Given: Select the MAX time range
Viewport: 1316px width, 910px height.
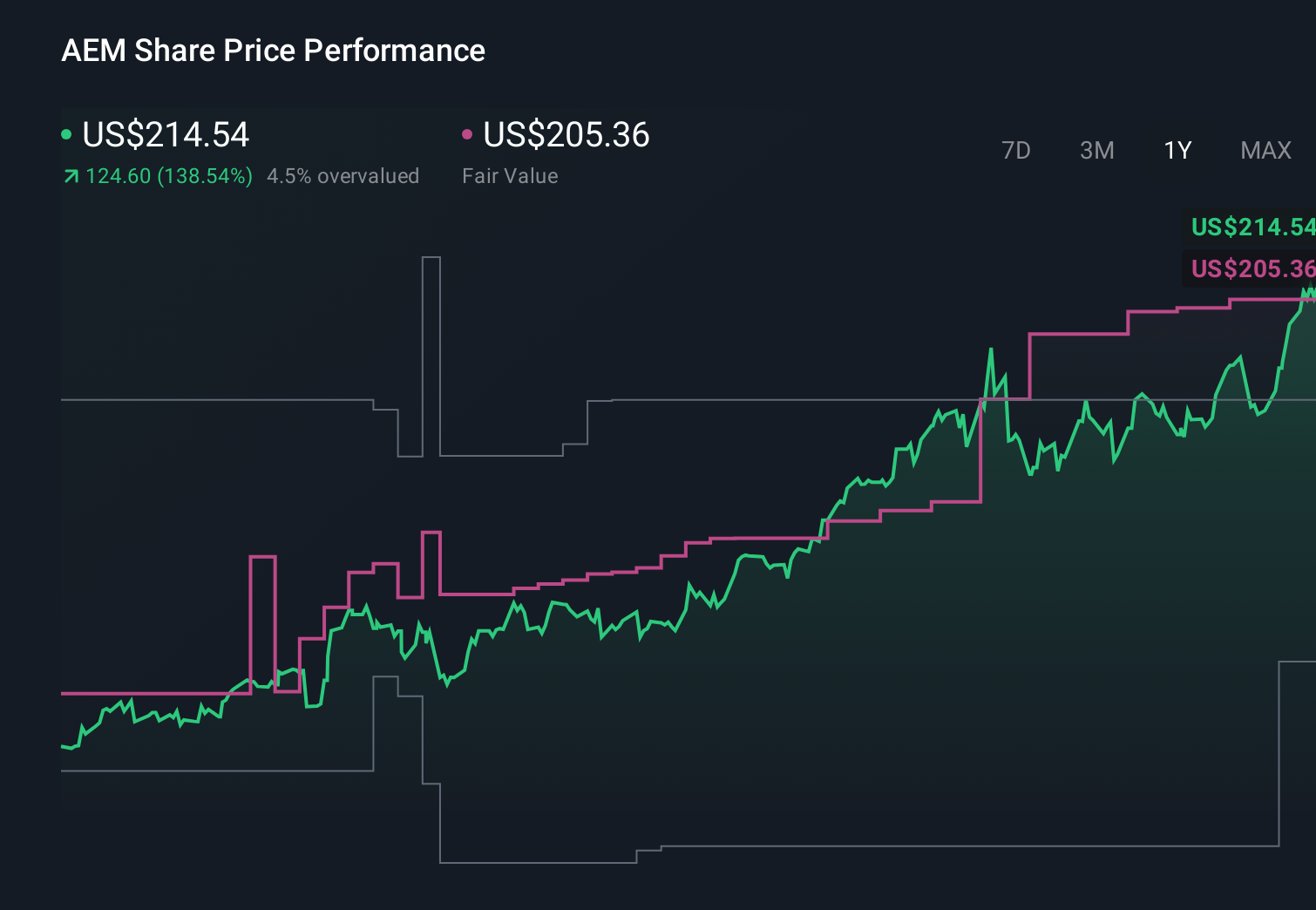Looking at the screenshot, I should (1265, 150).
